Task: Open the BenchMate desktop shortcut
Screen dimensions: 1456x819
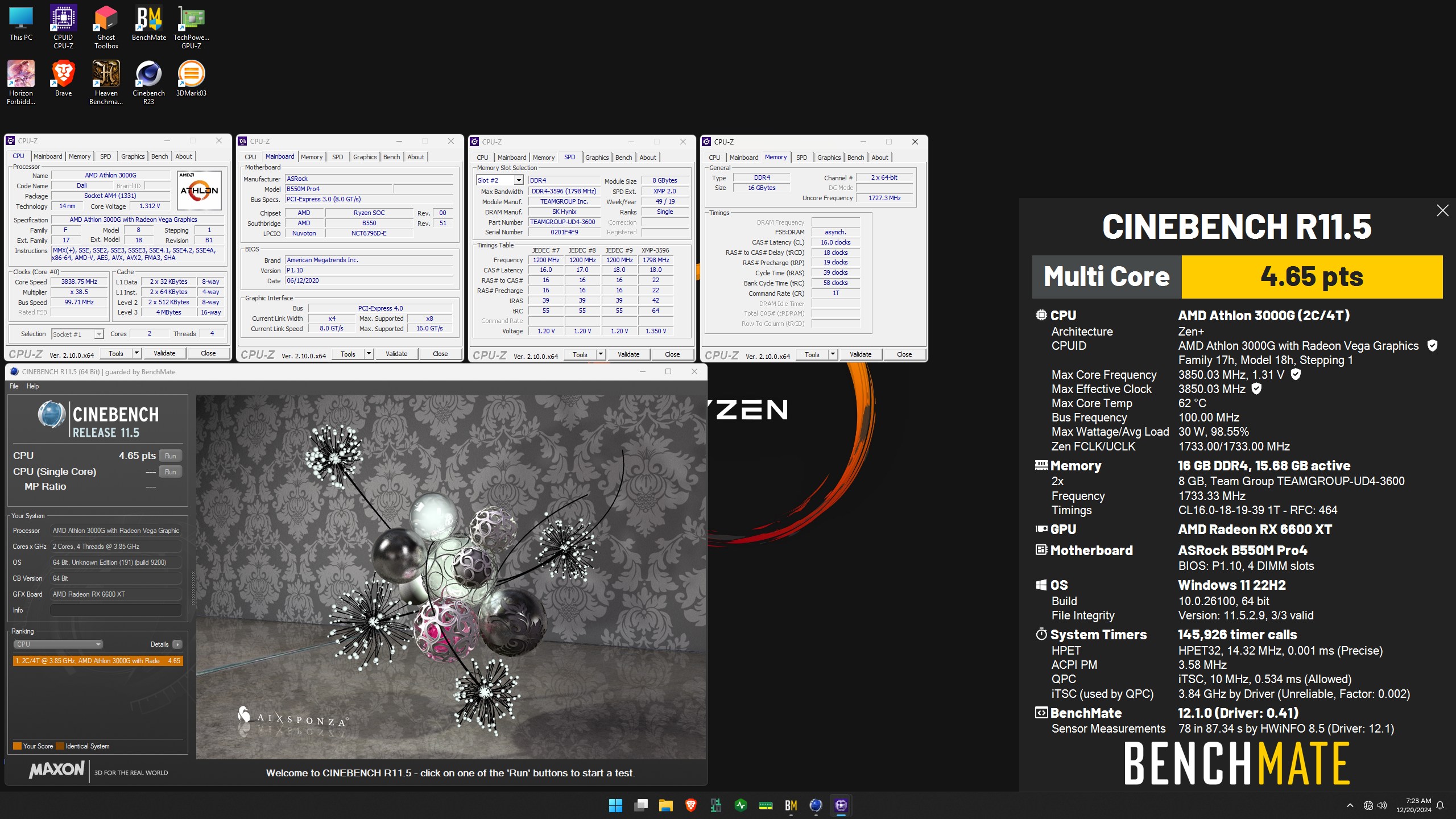Action: pyautogui.click(x=149, y=24)
